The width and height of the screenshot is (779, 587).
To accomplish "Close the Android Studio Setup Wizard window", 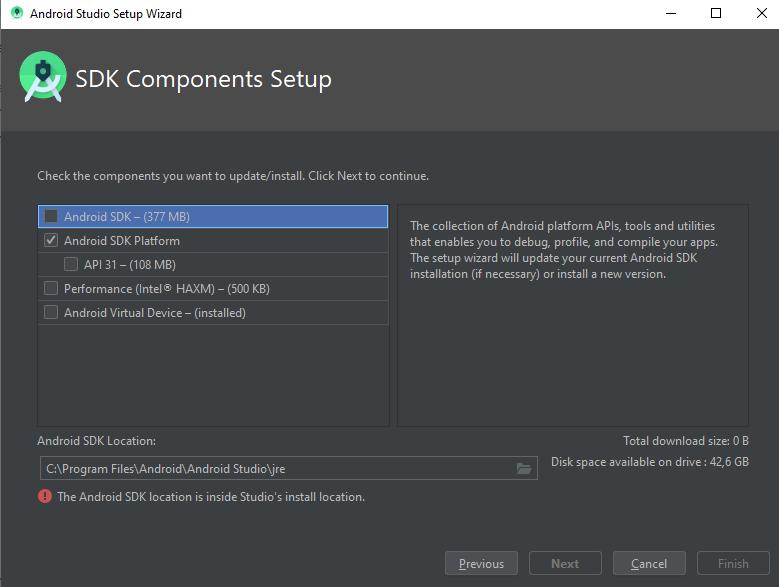I will pos(762,13).
